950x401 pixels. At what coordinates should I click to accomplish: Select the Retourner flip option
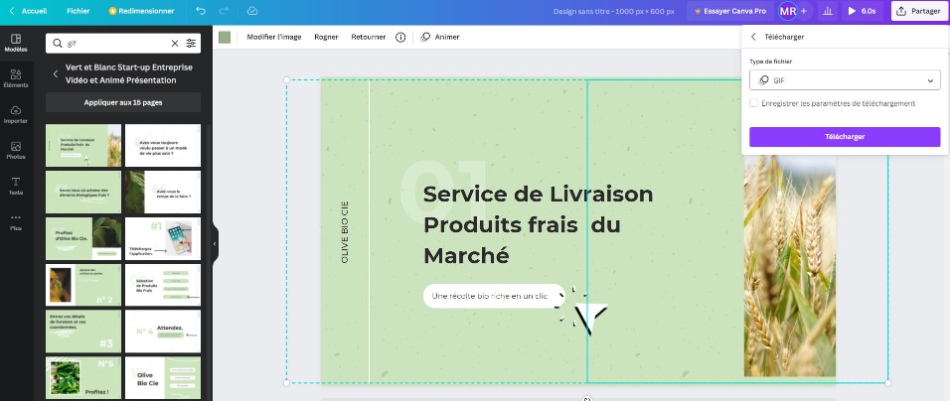[368, 37]
